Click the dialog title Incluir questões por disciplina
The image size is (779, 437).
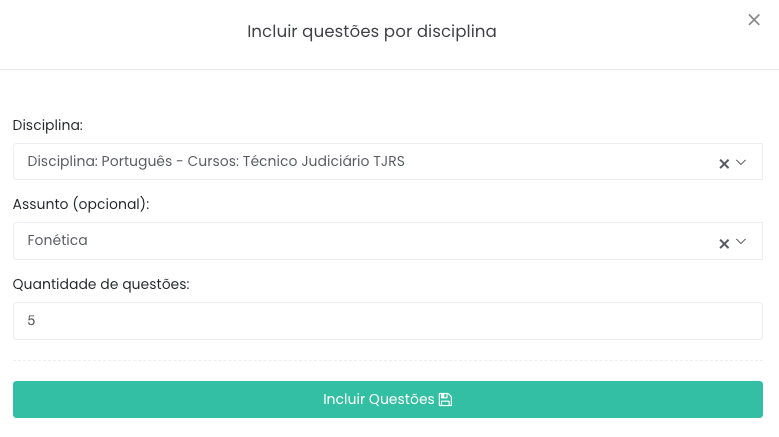(372, 32)
